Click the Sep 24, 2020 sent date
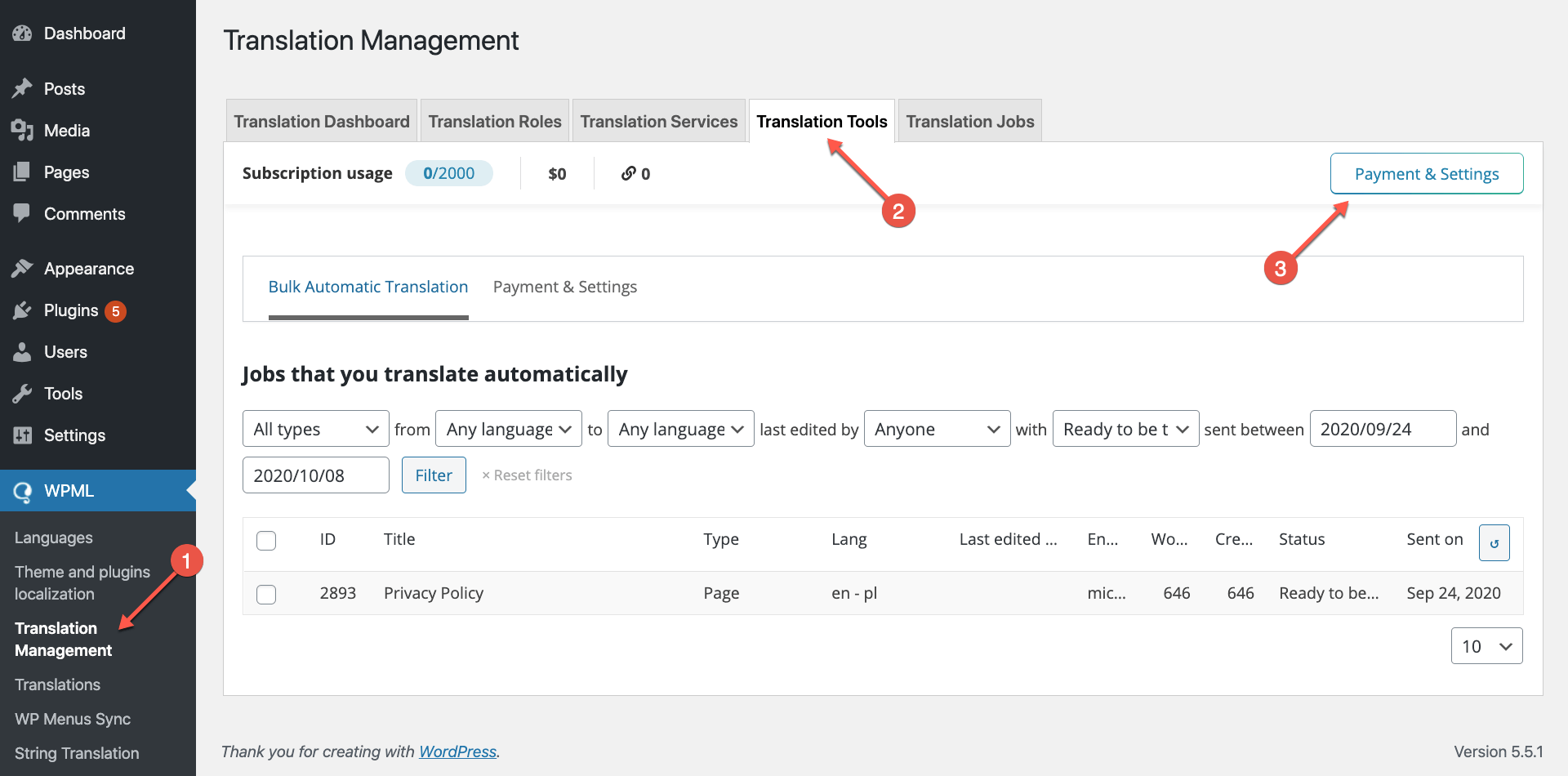1568x776 pixels. (1454, 593)
